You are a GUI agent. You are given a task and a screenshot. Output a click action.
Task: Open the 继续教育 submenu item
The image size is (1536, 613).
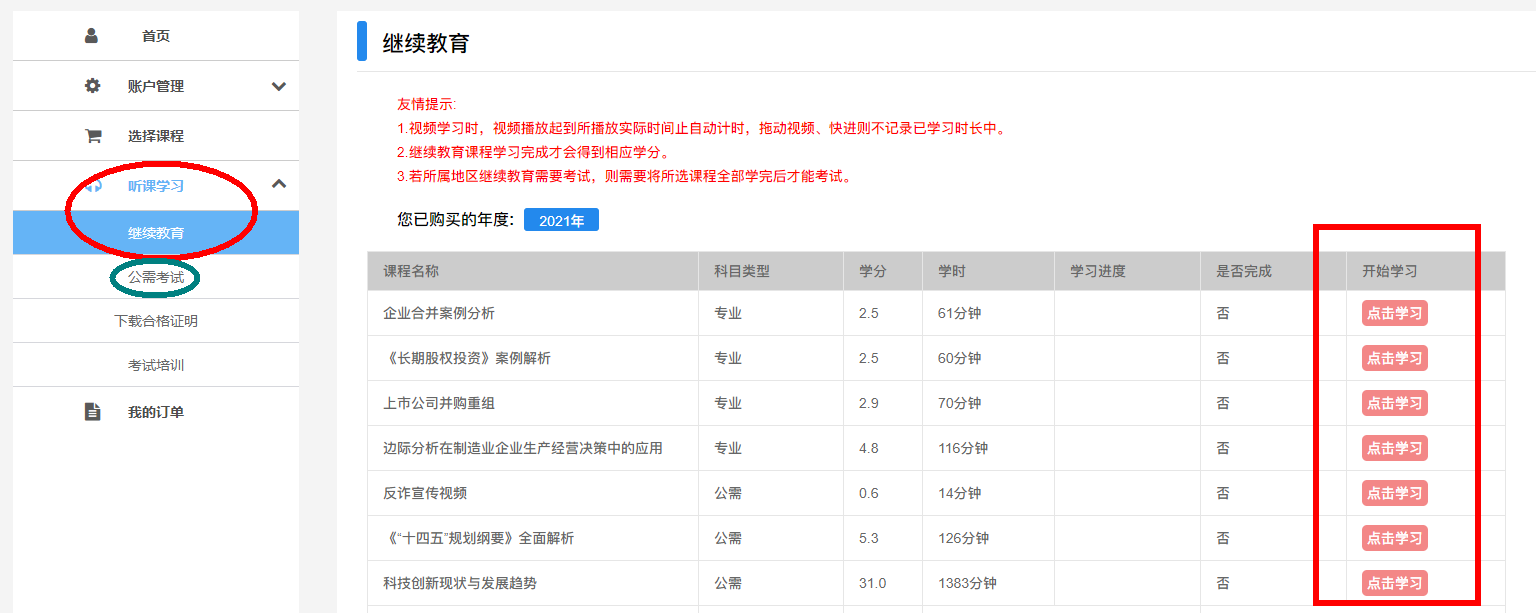point(156,233)
